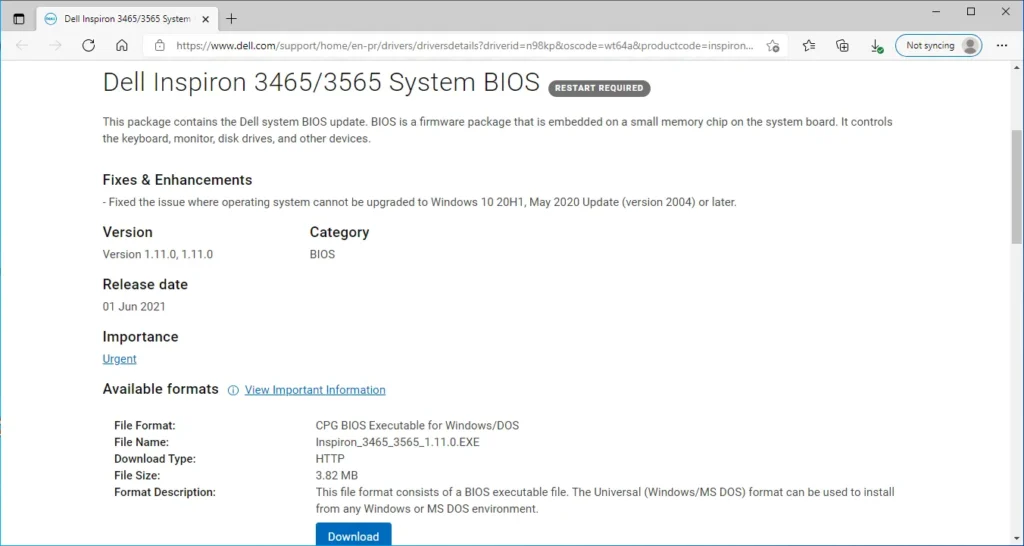Add this page to favorites
Viewport: 1024px width, 546px height.
click(772, 45)
